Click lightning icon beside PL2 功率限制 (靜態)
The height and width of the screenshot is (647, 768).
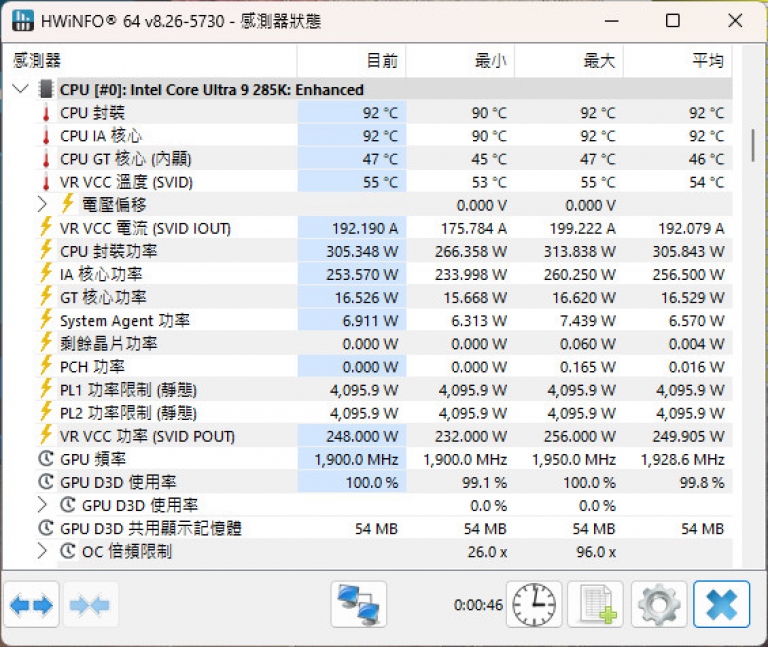click(46, 411)
